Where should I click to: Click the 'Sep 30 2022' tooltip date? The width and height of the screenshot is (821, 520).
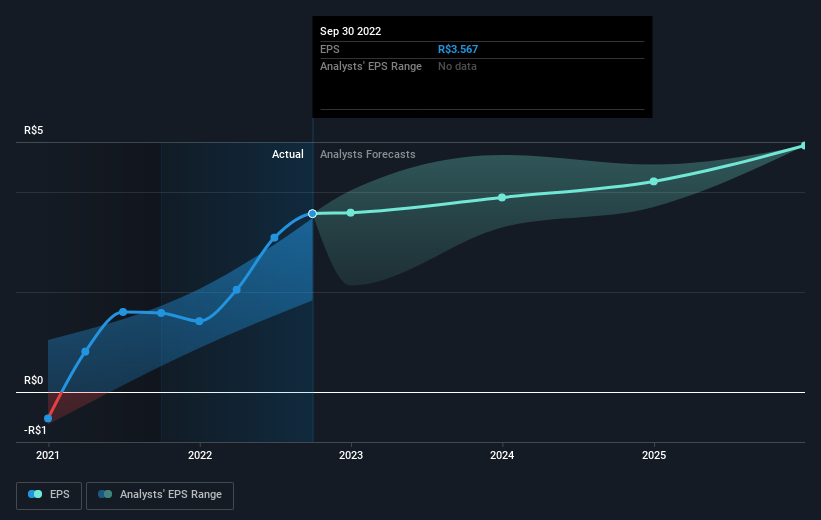pyautogui.click(x=351, y=31)
